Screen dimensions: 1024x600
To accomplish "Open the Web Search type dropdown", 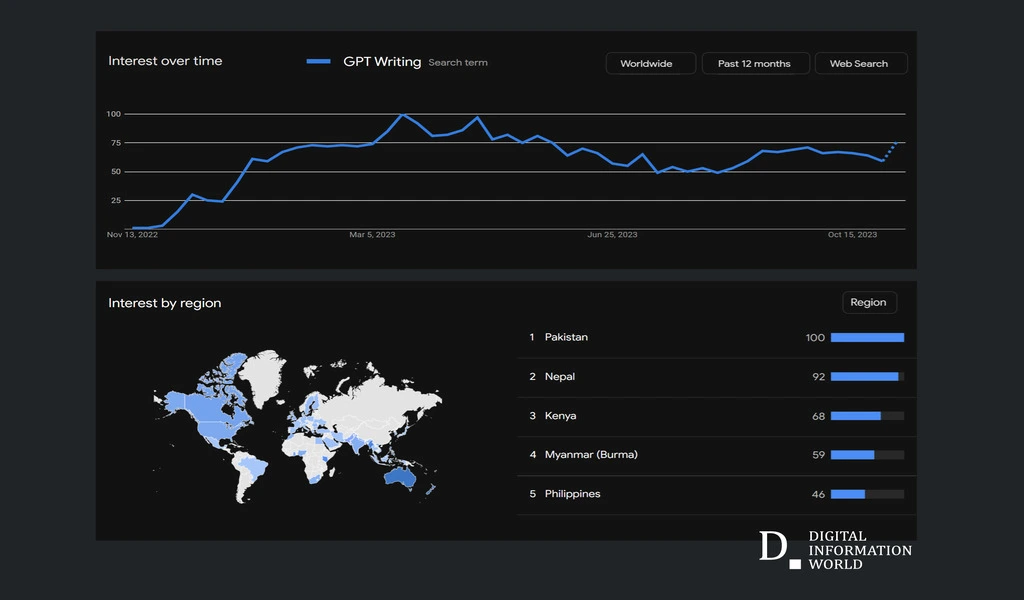I will point(858,63).
